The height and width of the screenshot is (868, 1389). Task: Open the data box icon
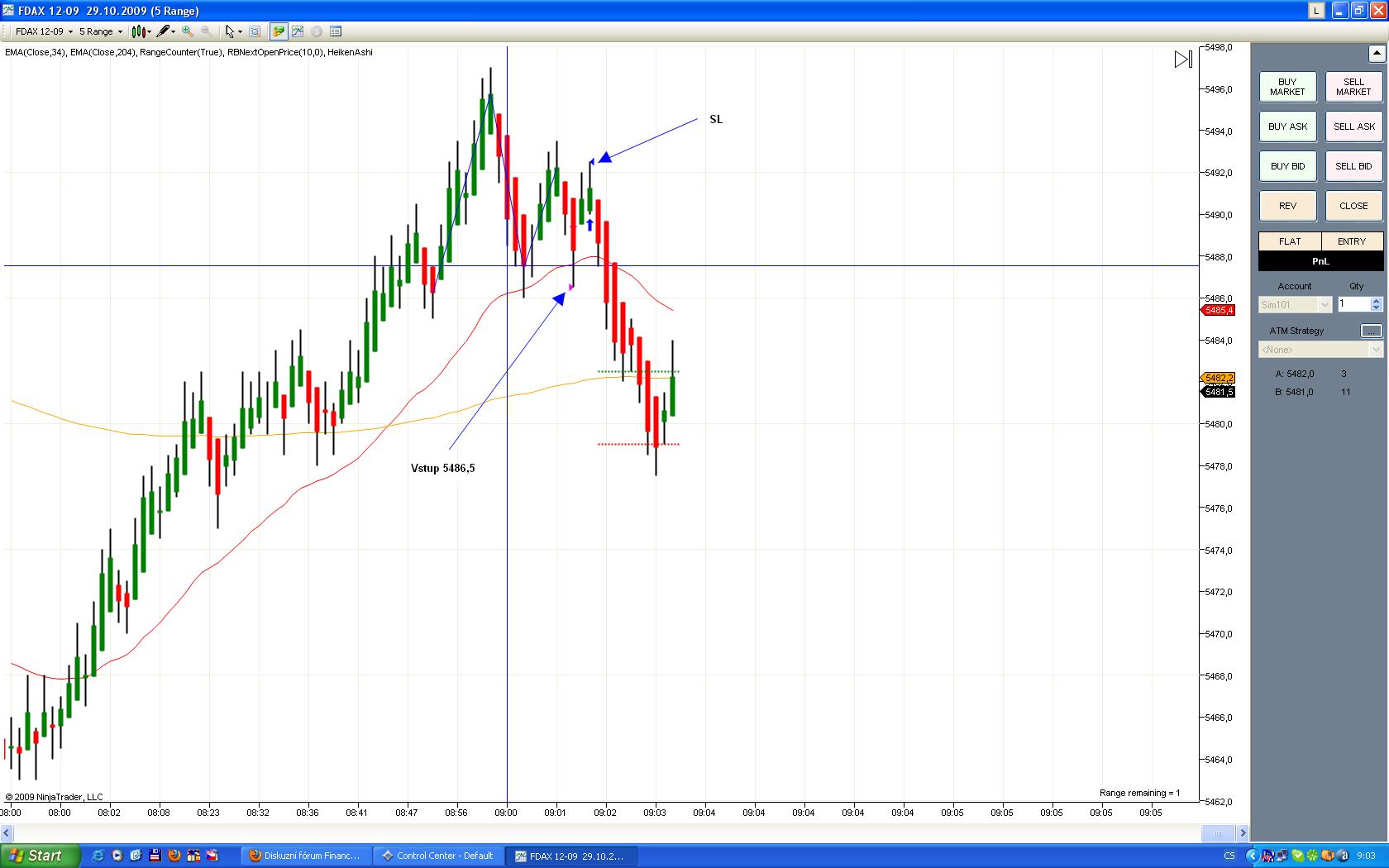click(x=255, y=31)
